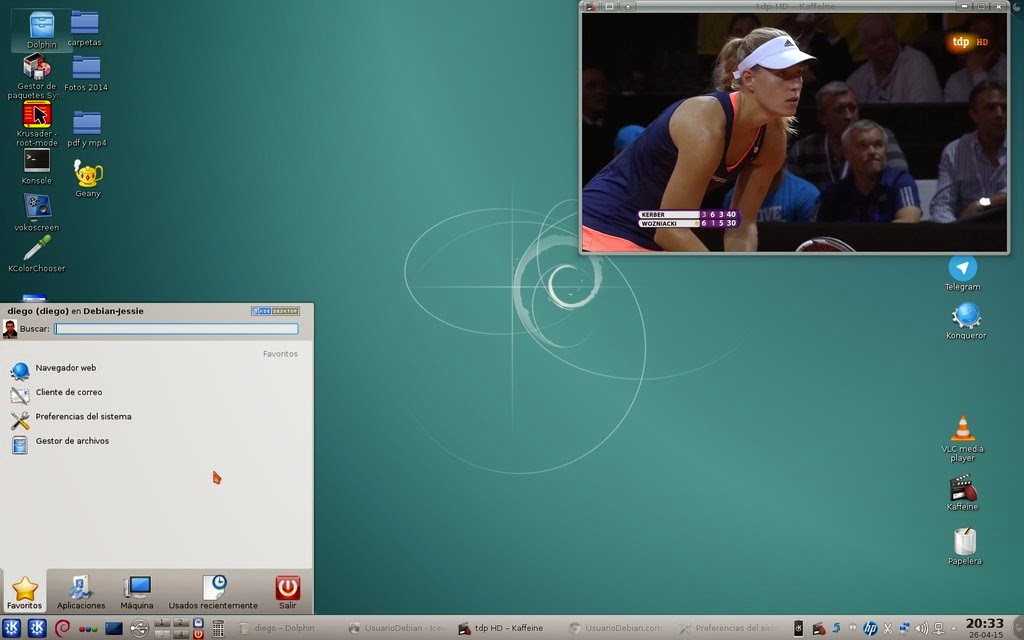Open KColorChooser from the desktop
1024x640 pixels.
coord(36,247)
